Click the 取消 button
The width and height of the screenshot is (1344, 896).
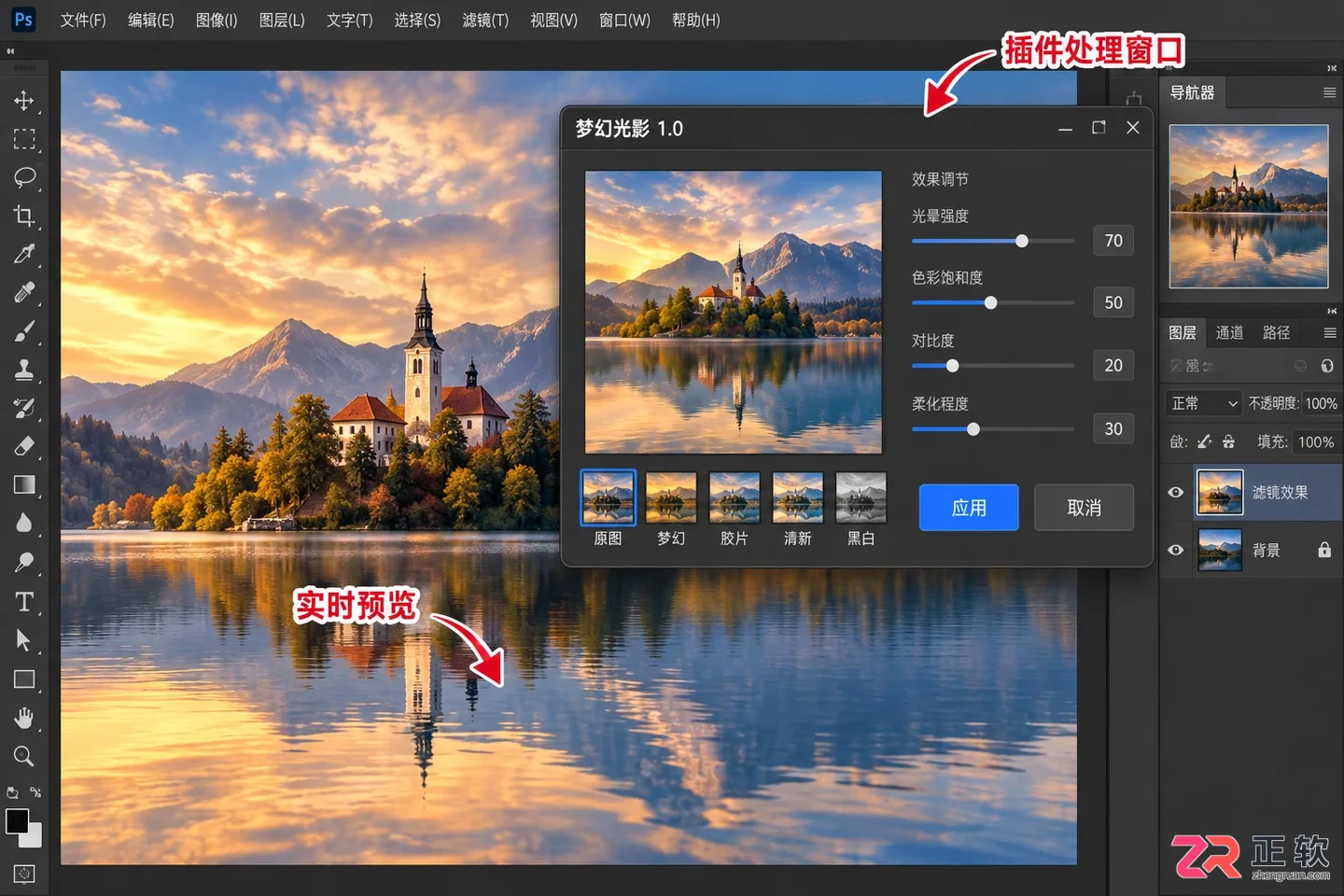click(x=1084, y=508)
